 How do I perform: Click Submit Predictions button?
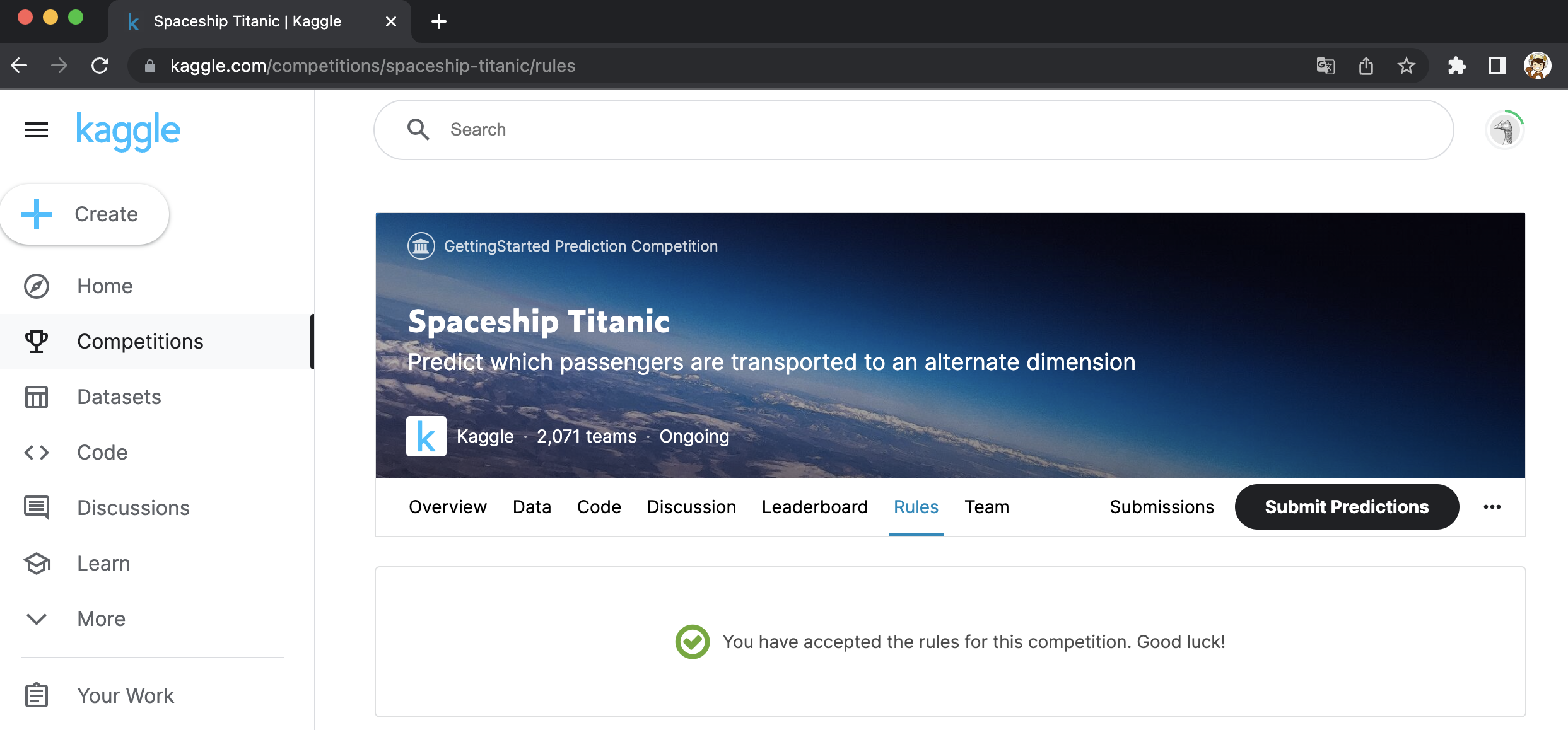tap(1346, 507)
